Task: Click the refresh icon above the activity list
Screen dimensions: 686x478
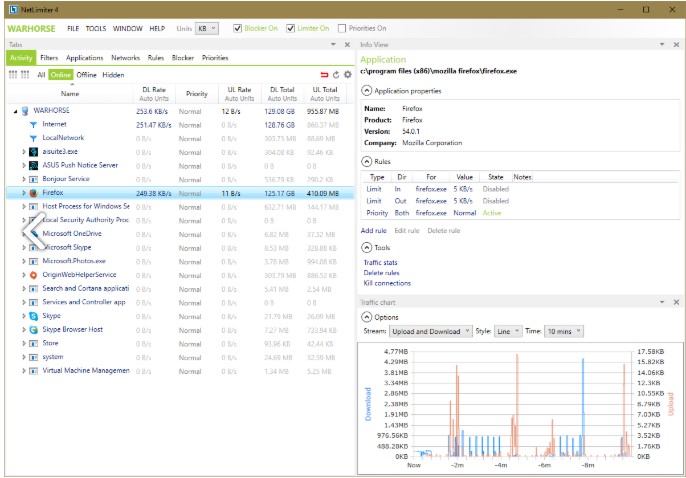Action: click(x=336, y=74)
